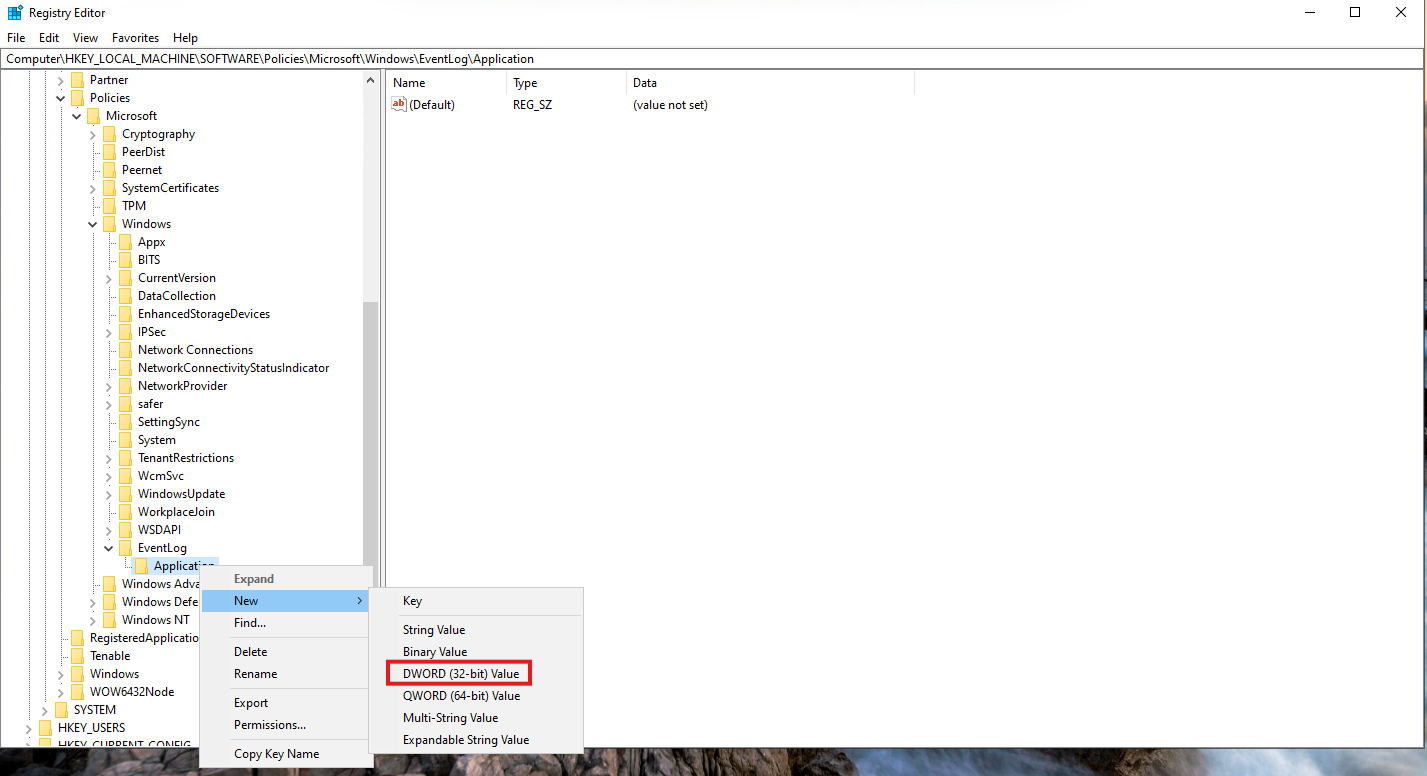Select the EventLog folder icon
The height and width of the screenshot is (776, 1427).
[125, 548]
